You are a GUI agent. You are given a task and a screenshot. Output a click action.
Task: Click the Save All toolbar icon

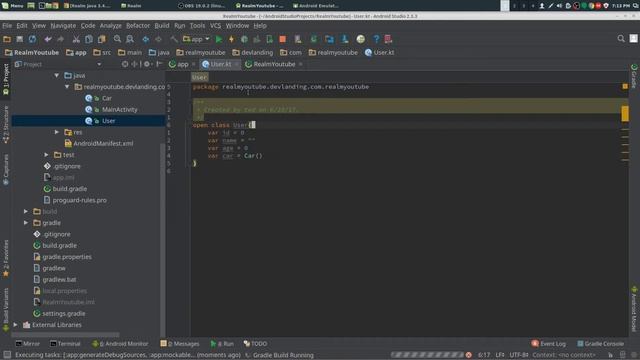(20, 39)
